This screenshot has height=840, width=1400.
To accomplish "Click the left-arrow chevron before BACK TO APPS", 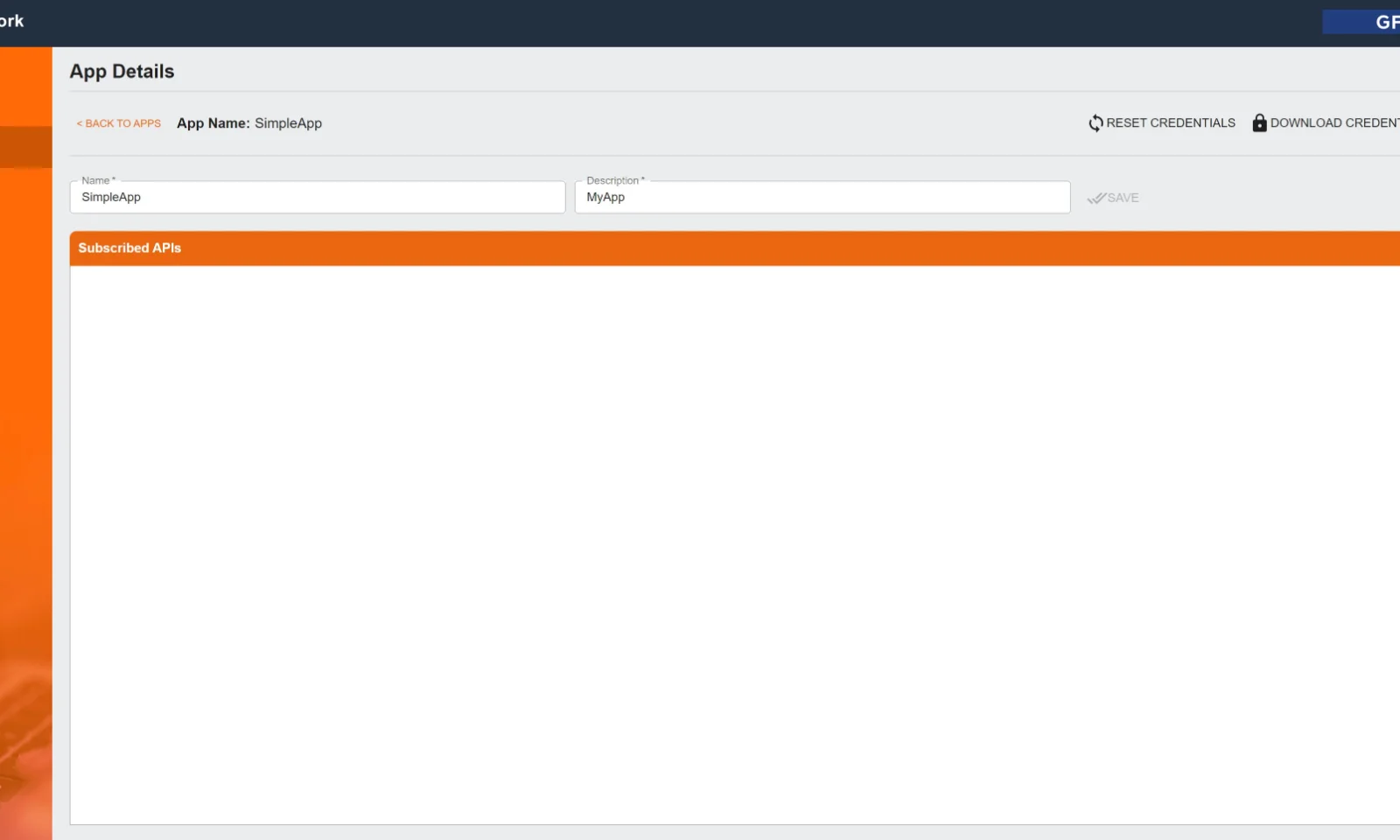I will tap(80, 123).
